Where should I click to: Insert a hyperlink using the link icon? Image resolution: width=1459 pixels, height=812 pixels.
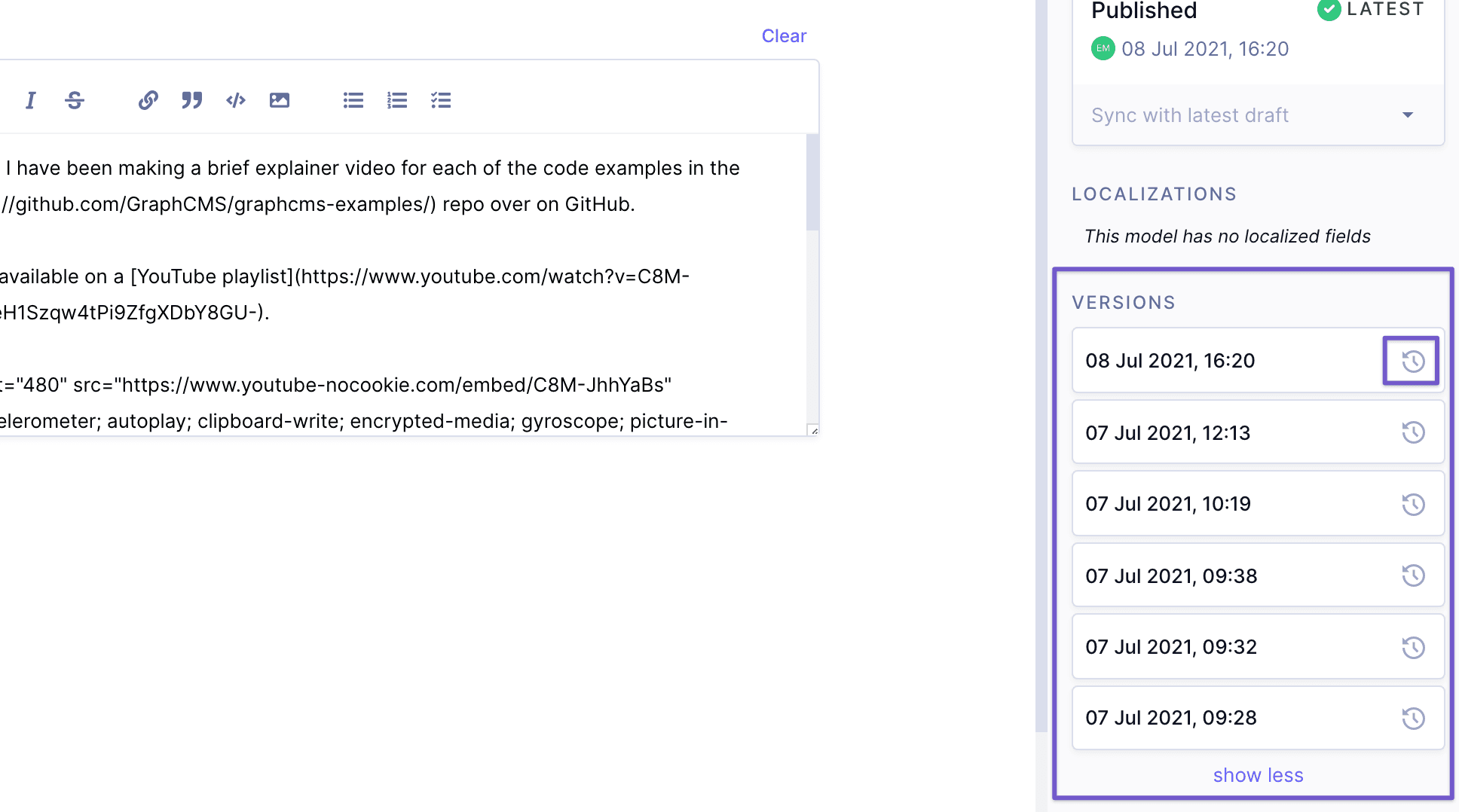[148, 99]
